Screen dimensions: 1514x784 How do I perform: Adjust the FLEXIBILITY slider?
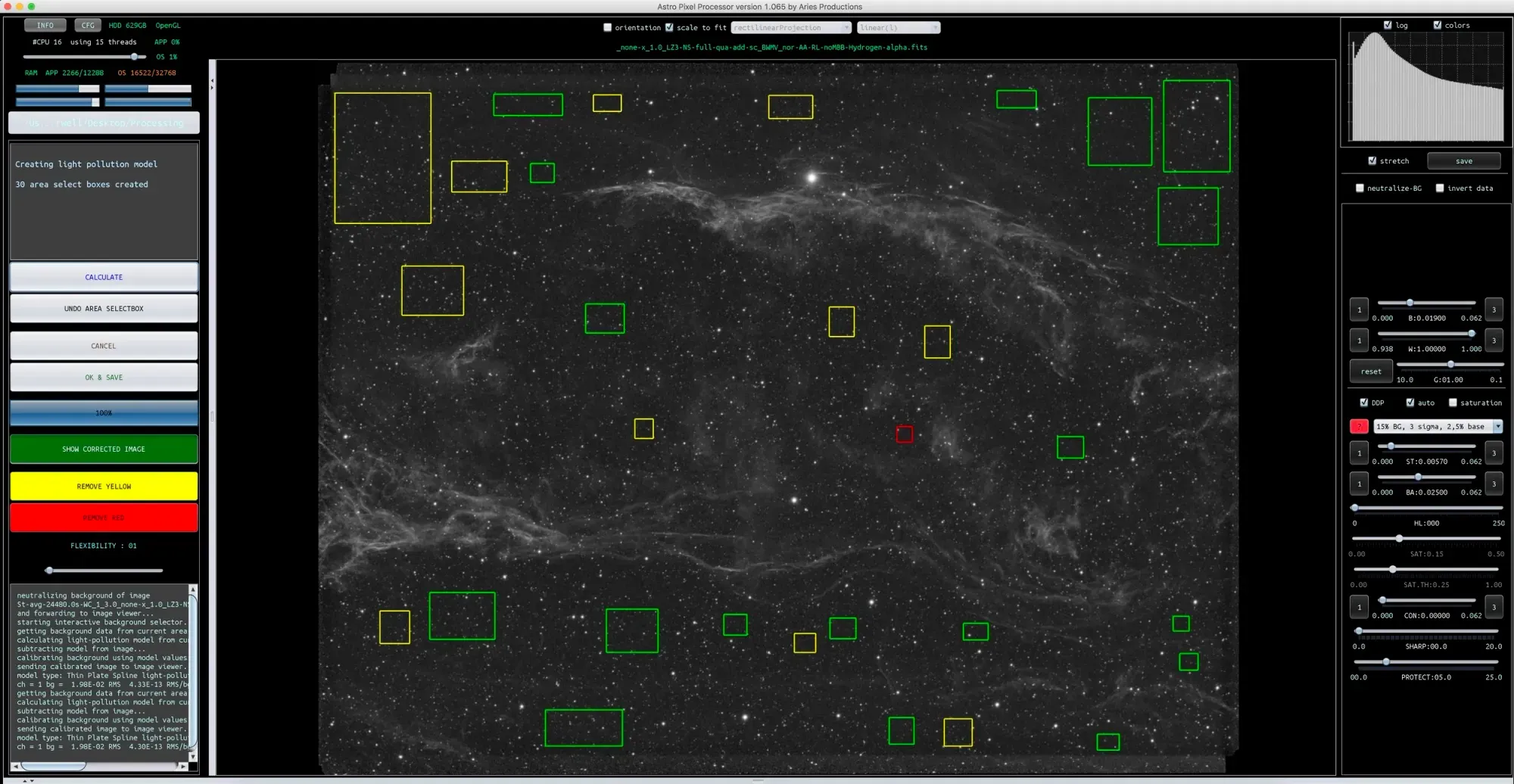point(50,570)
